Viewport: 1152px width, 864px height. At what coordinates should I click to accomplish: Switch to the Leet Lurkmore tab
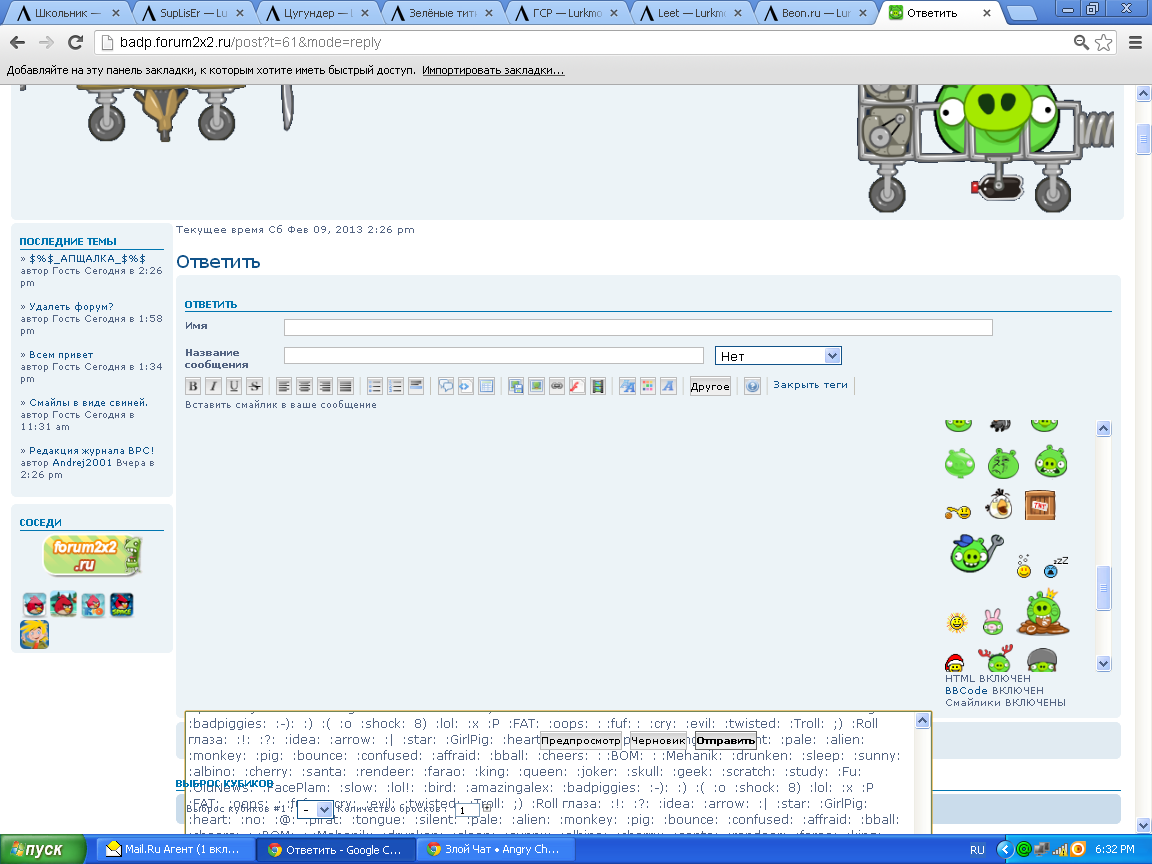point(692,12)
